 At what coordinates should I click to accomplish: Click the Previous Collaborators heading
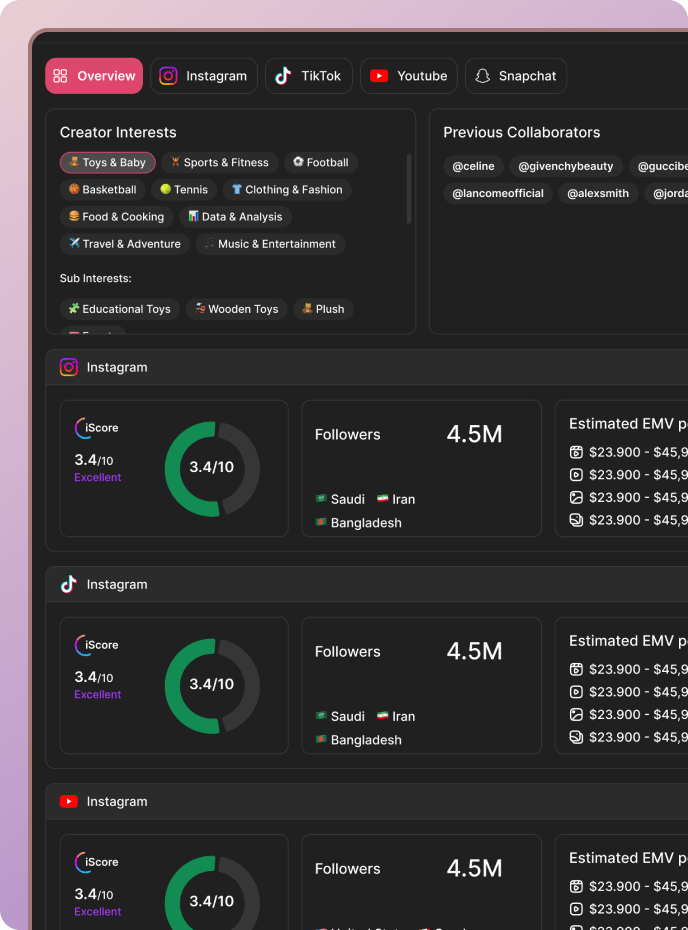[x=522, y=132]
